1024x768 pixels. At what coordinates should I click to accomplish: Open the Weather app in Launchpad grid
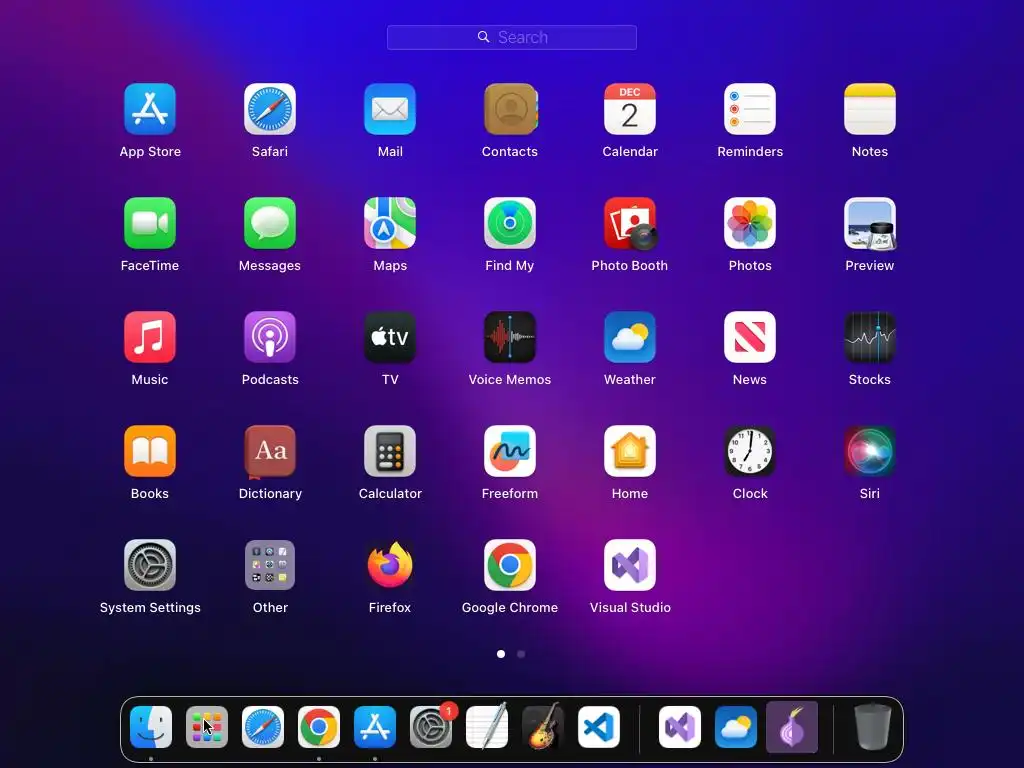click(x=630, y=337)
